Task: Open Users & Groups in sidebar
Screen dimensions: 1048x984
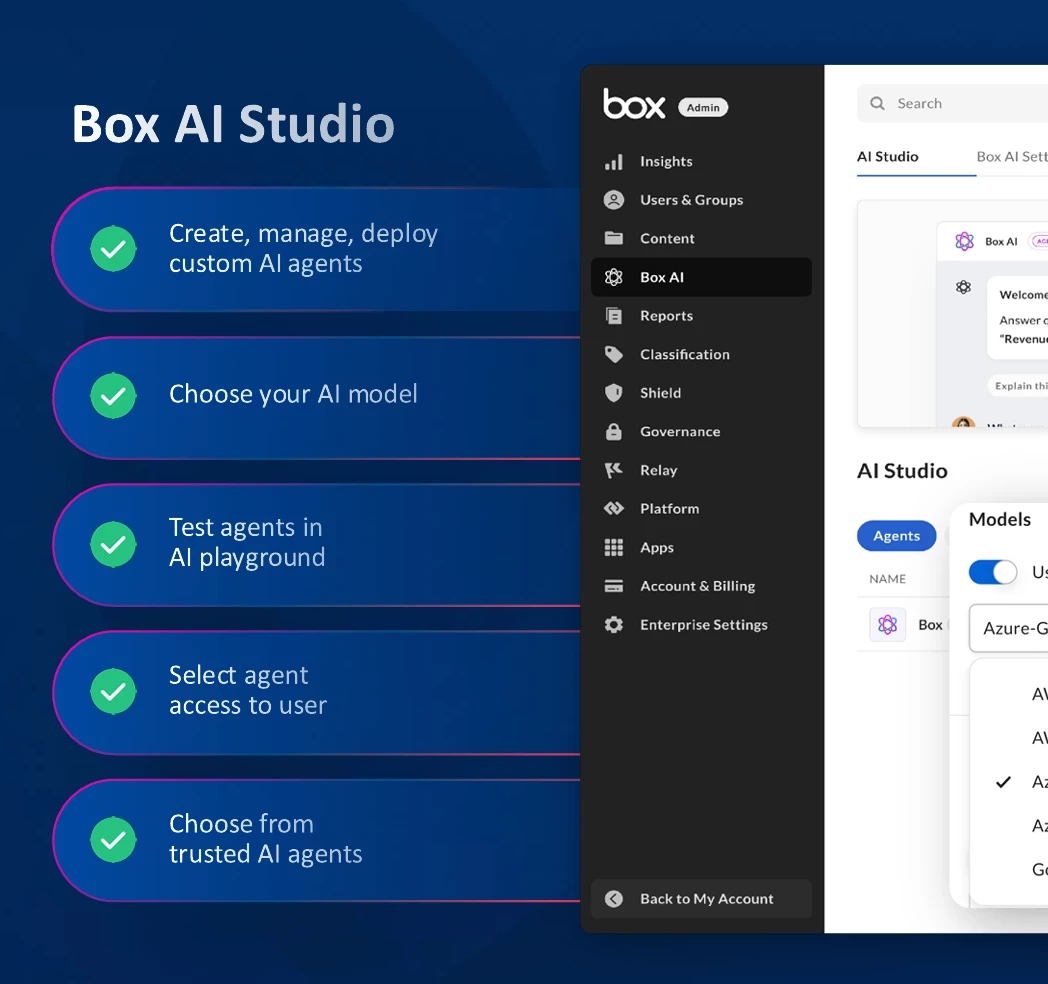Action: 701,200
